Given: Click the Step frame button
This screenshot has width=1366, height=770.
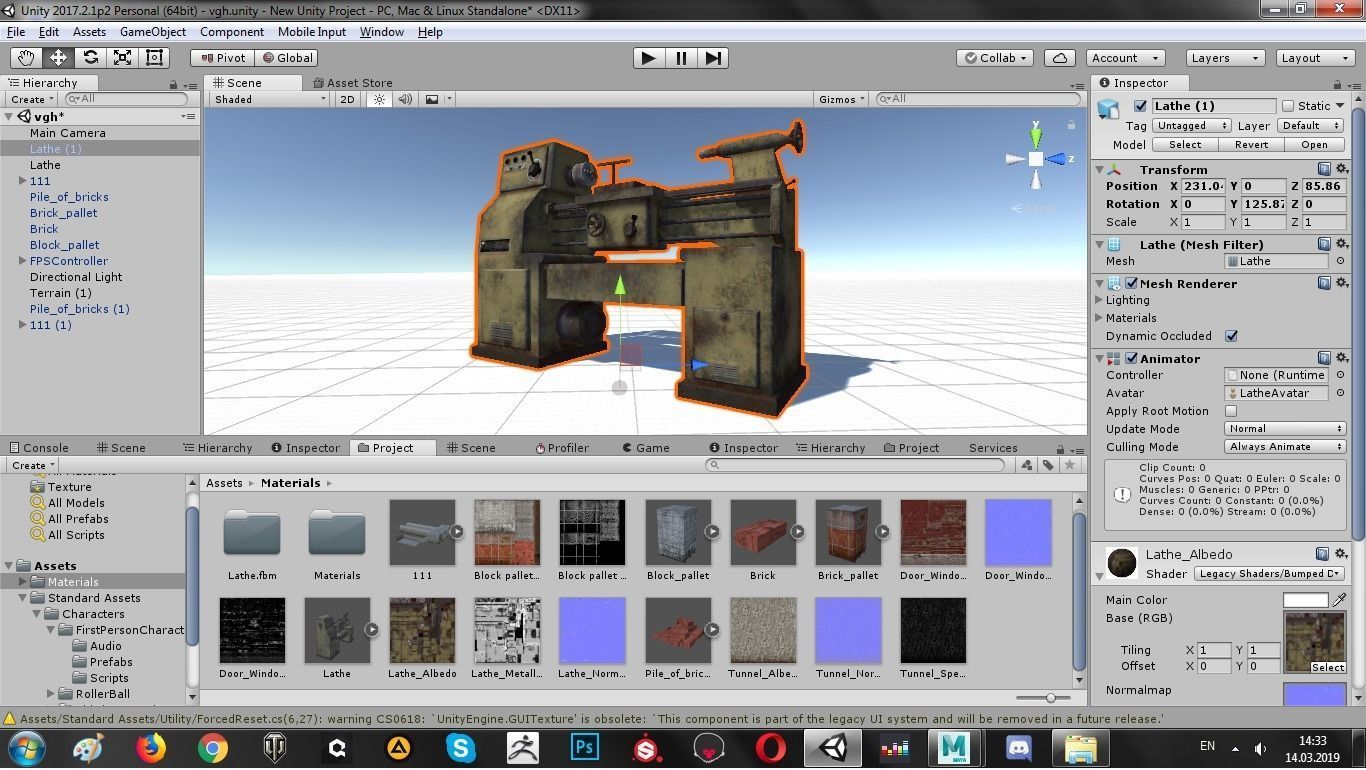Looking at the screenshot, I should (713, 58).
